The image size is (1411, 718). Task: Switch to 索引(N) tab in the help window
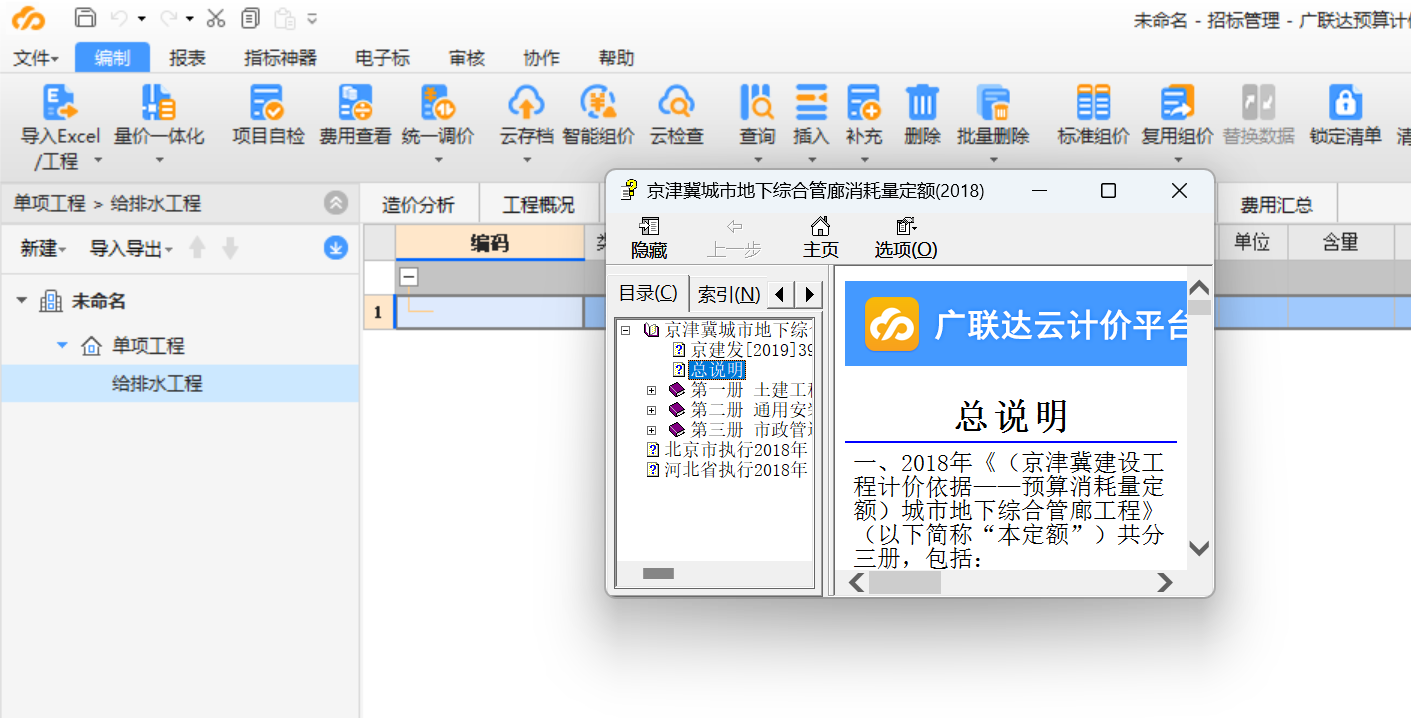(728, 294)
